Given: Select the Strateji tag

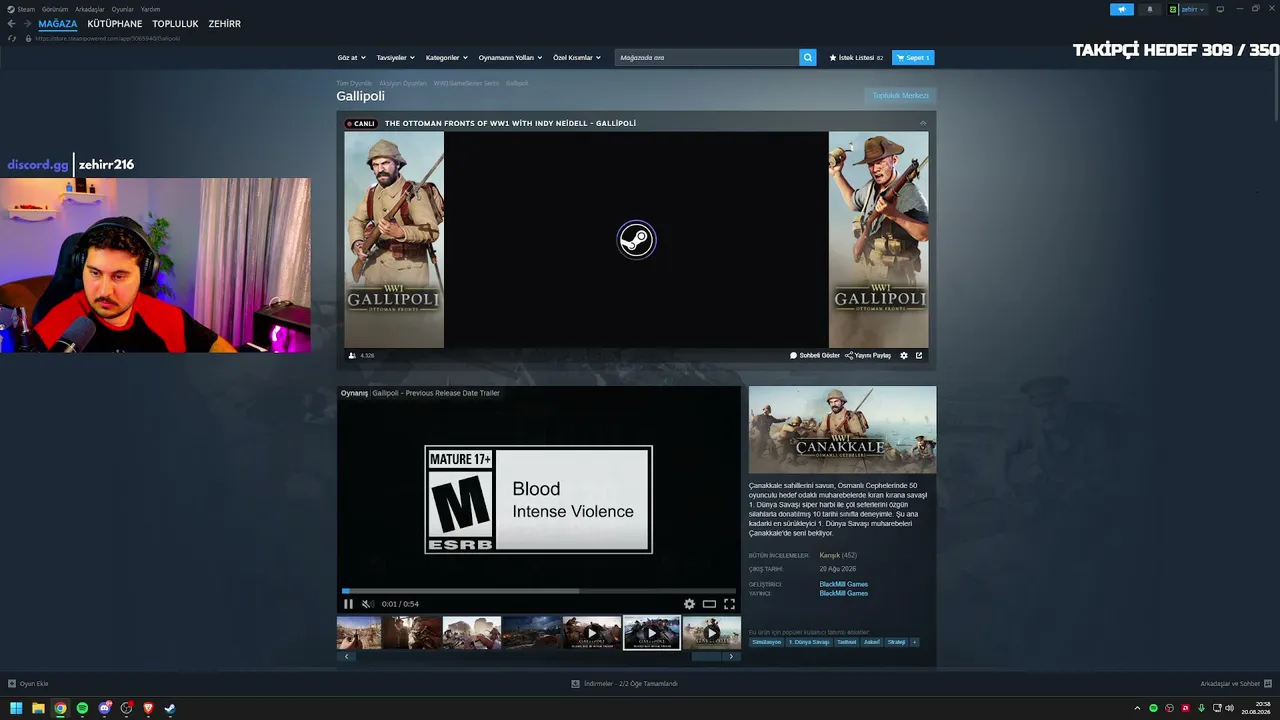Looking at the screenshot, I should click(896, 642).
